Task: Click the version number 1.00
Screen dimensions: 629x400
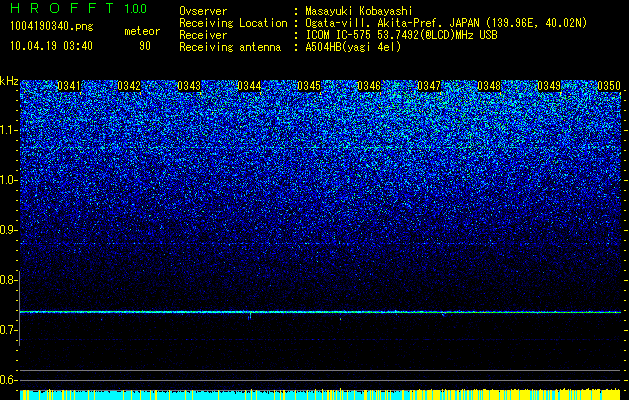Action: (136, 8)
